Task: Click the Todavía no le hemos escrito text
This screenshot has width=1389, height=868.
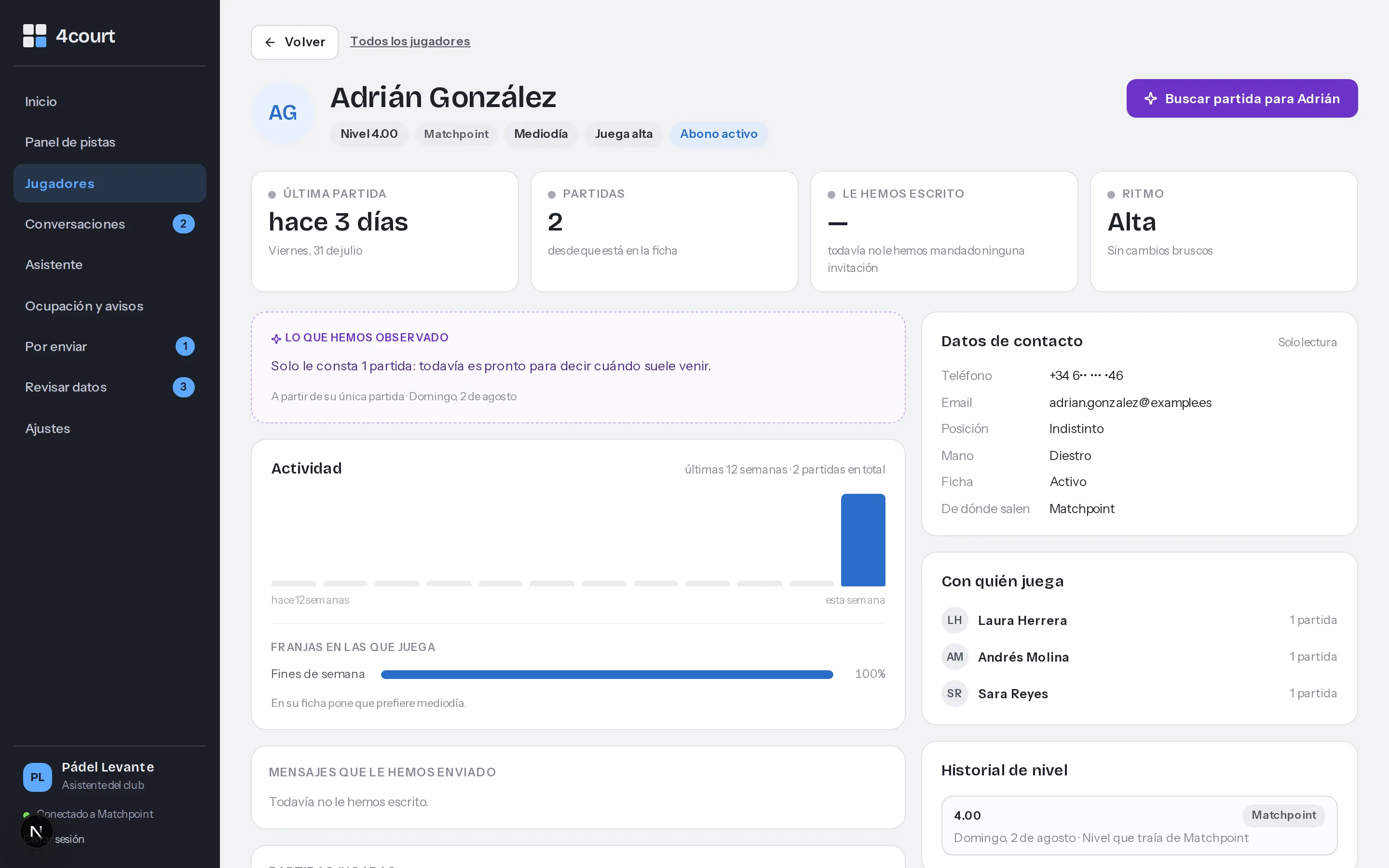Action: coord(348,802)
